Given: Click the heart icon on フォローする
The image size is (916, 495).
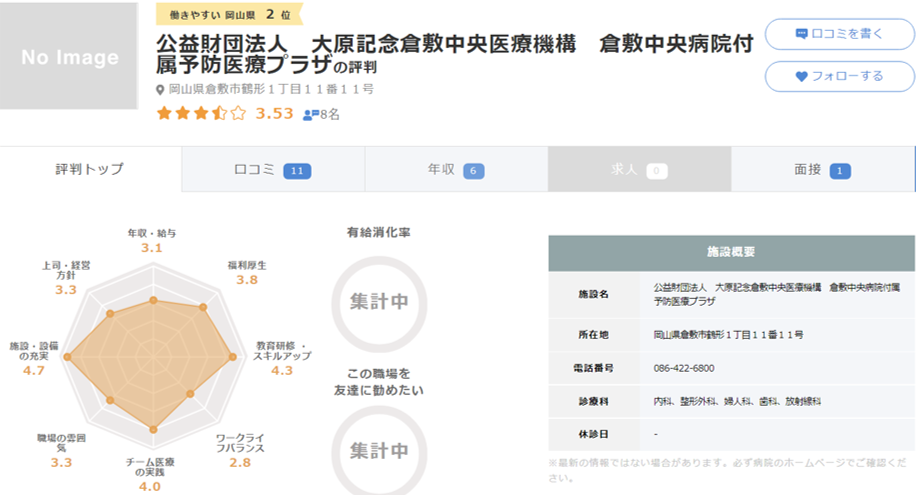Looking at the screenshot, I should pos(802,76).
